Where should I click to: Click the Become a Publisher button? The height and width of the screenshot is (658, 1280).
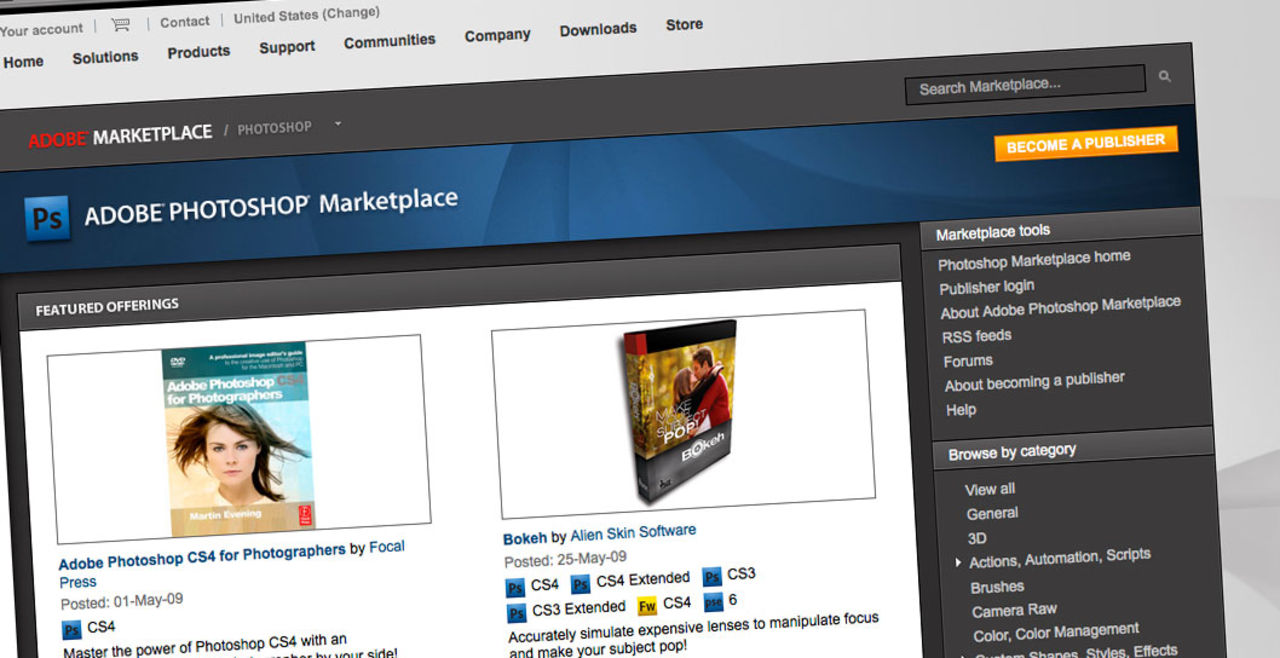point(1086,144)
